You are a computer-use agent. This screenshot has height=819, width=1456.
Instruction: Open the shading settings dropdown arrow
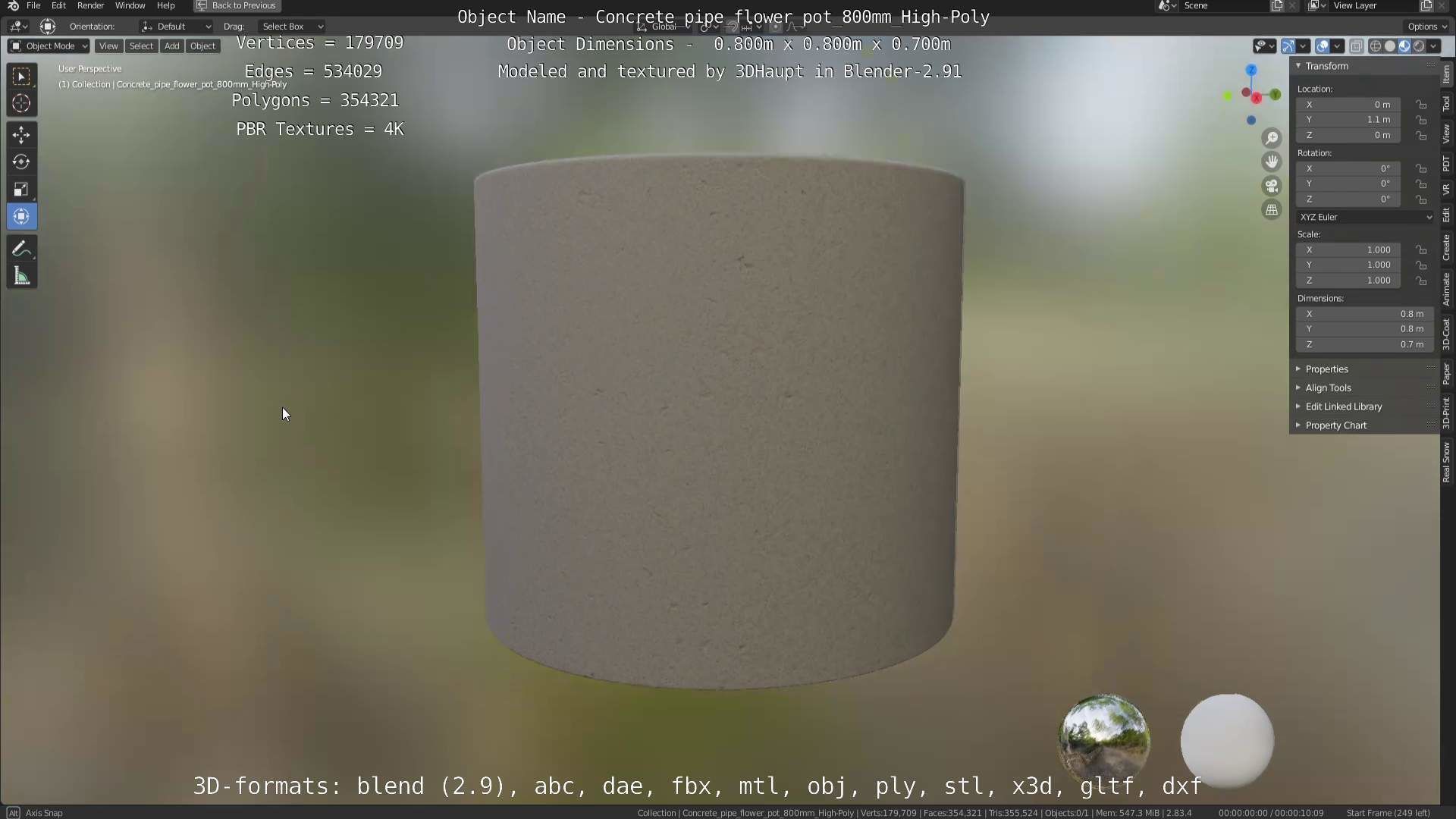click(1434, 46)
